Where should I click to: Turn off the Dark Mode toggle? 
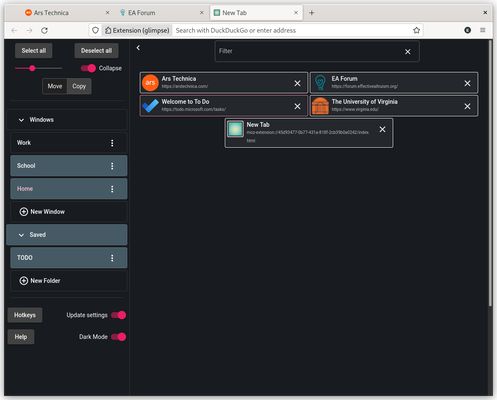point(119,337)
